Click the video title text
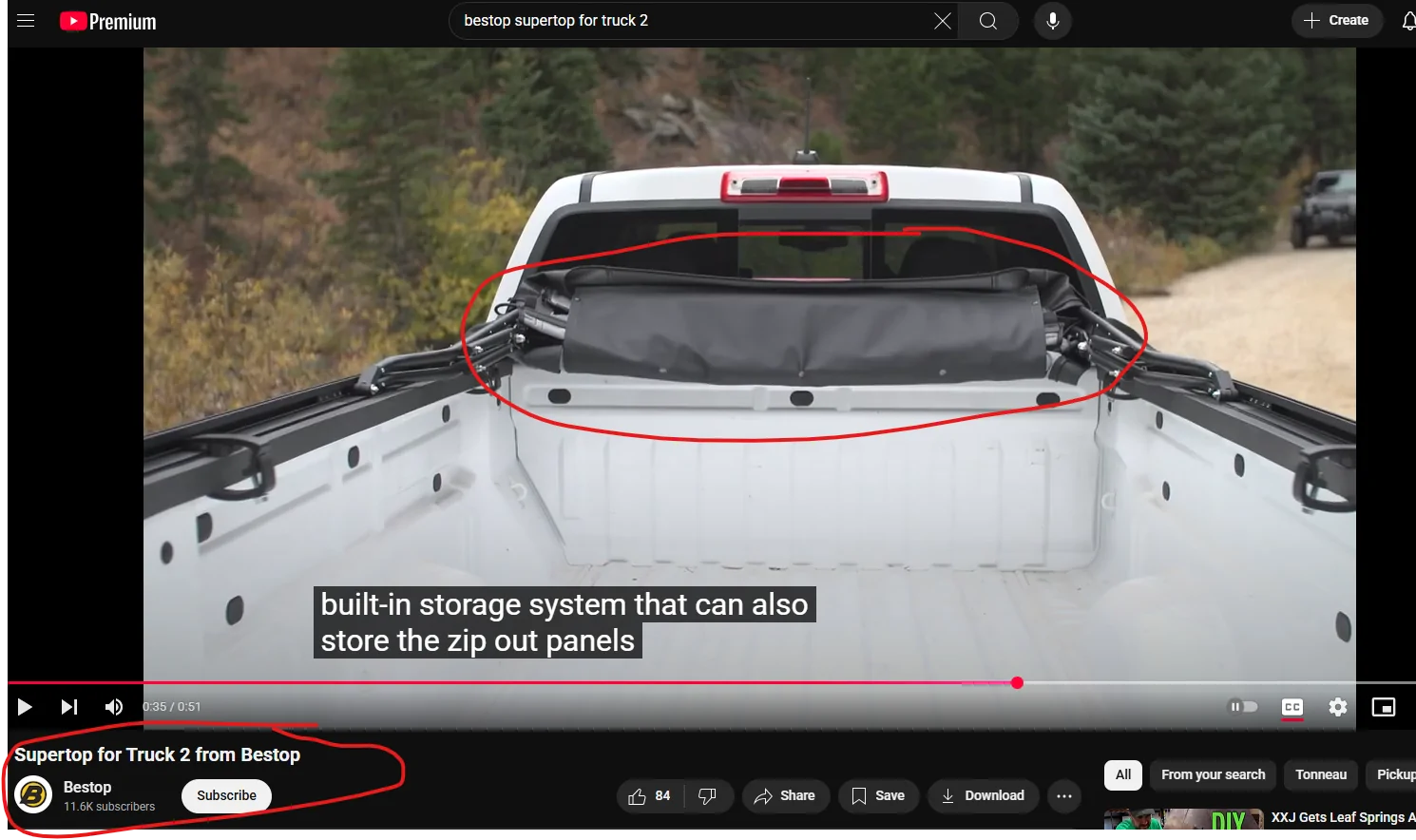The height and width of the screenshot is (840, 1416). (157, 754)
